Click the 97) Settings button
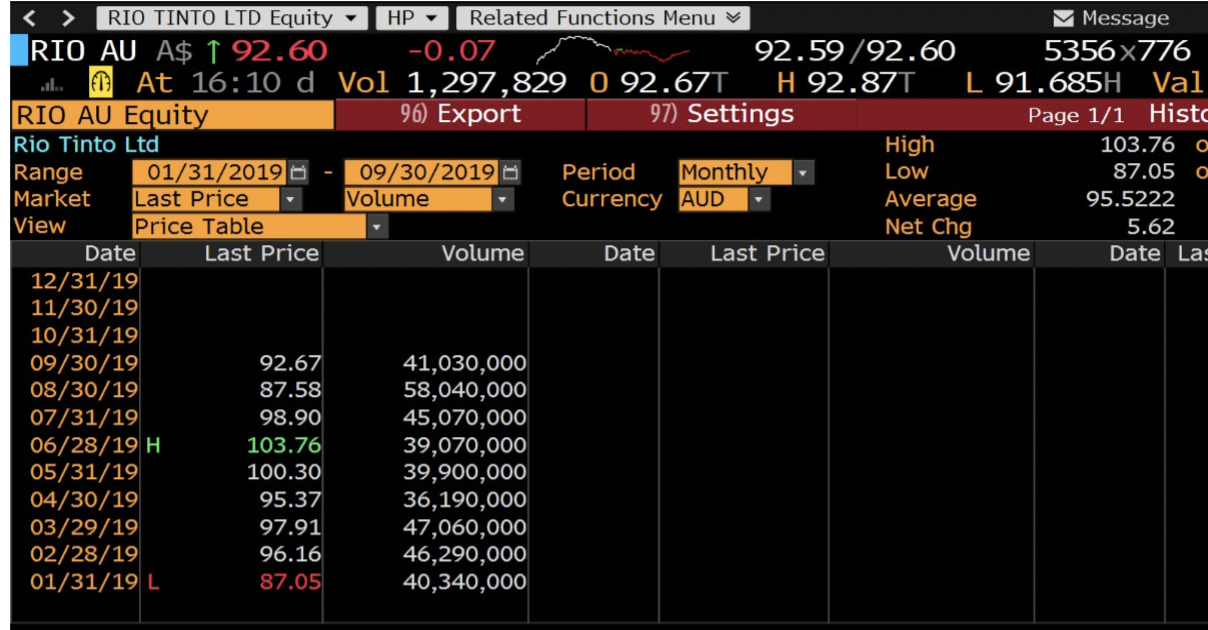 pyautogui.click(x=721, y=114)
